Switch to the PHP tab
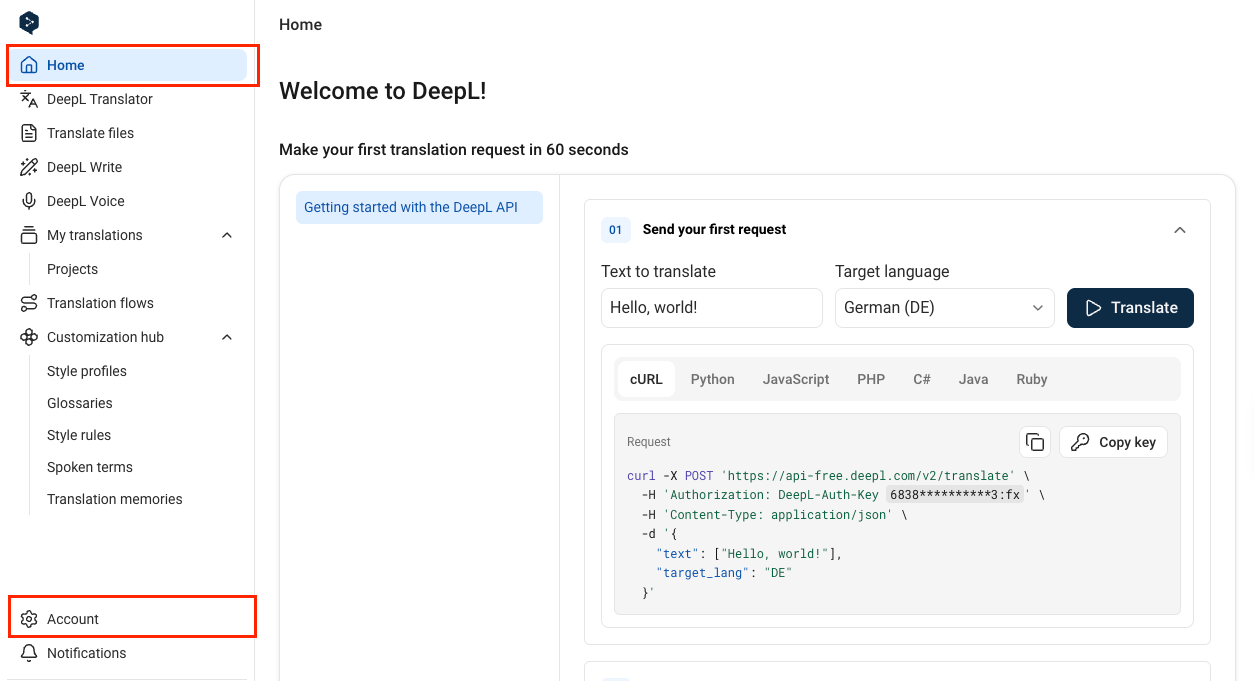1254x681 pixels. pos(871,379)
